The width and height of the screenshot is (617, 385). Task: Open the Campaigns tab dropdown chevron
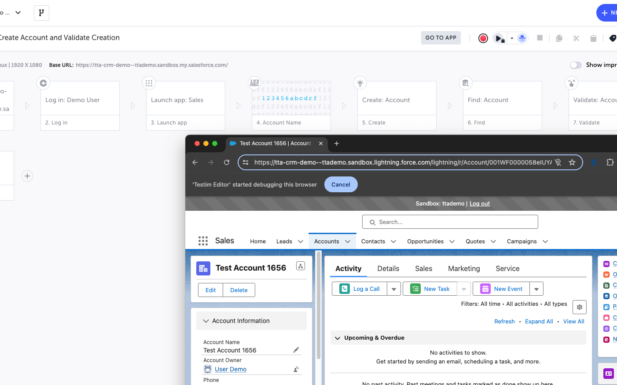[545, 241]
